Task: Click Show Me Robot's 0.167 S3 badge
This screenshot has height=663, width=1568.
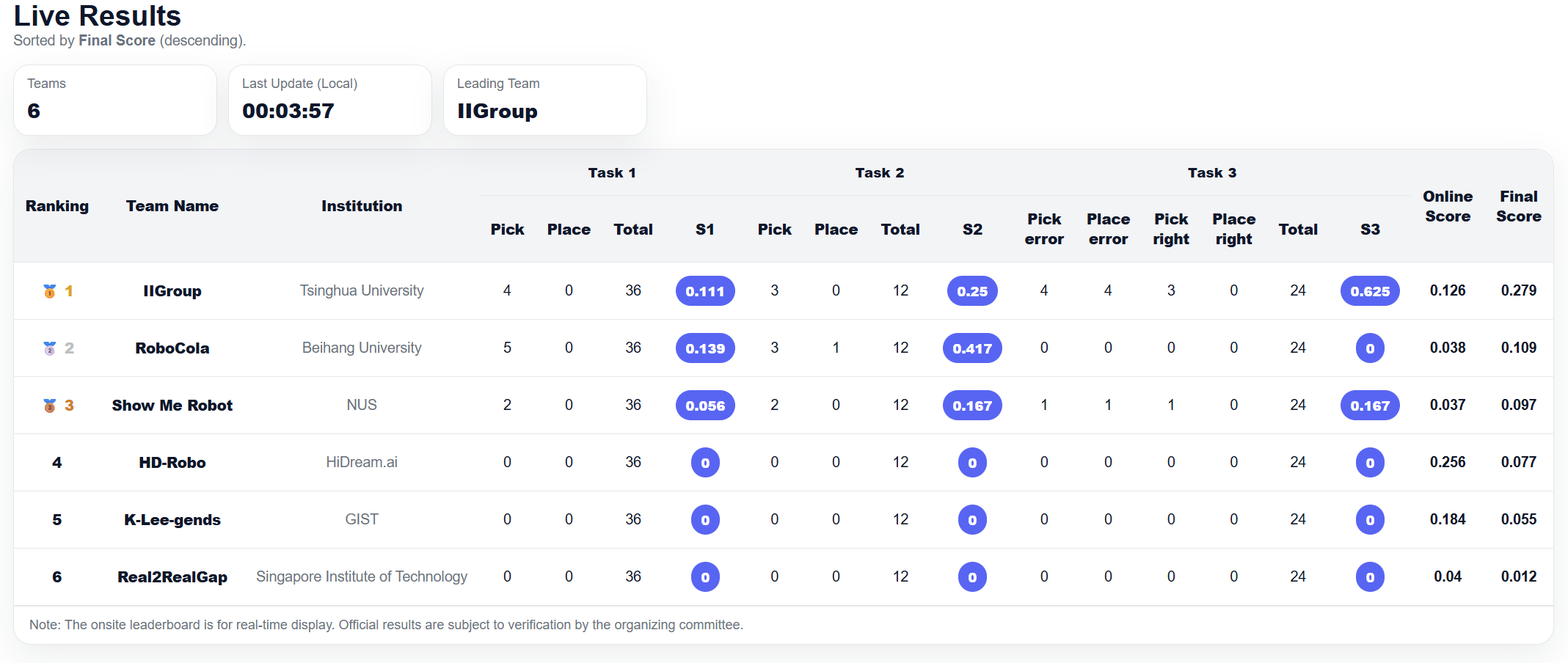Action: (x=1369, y=406)
